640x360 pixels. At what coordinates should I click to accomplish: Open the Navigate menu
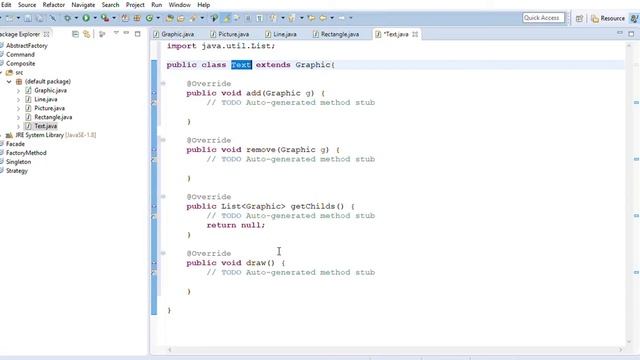click(83, 5)
